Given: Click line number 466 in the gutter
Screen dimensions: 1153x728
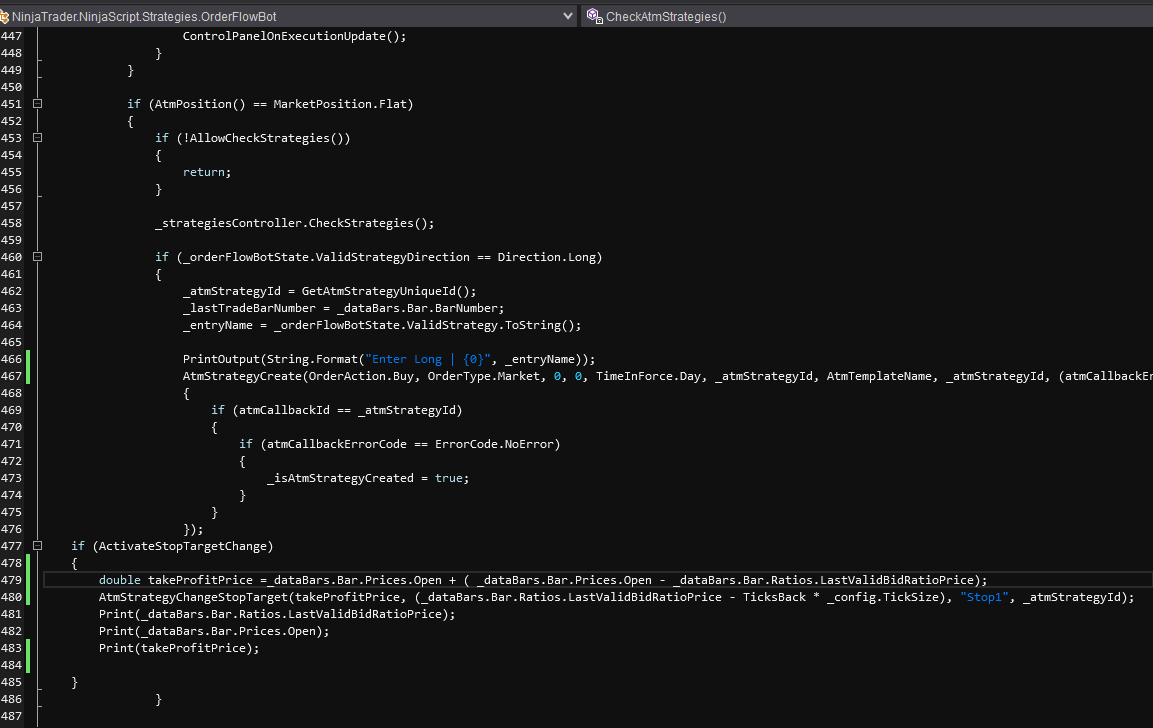Looking at the screenshot, I should click(x=12, y=359).
